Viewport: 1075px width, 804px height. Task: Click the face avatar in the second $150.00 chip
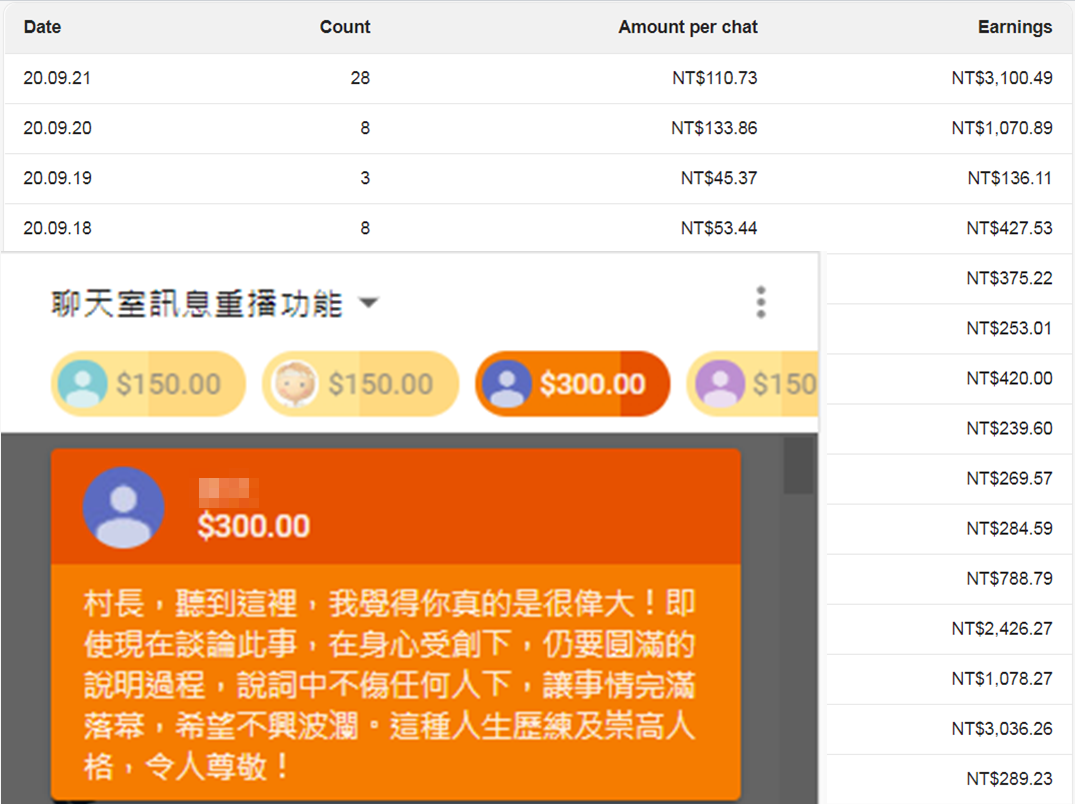pos(295,384)
